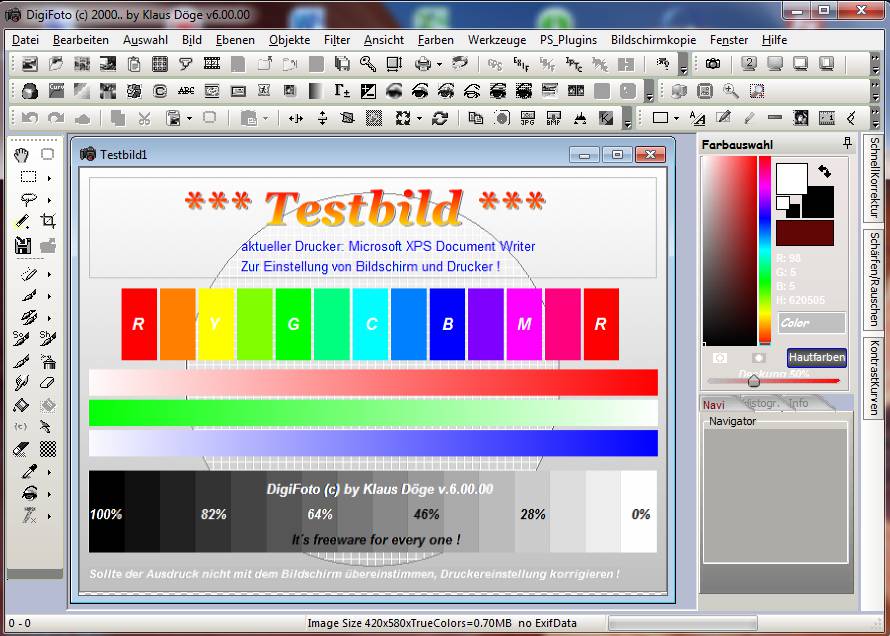Pin the Farbauswahl panel
The height and width of the screenshot is (636, 890).
coord(846,140)
